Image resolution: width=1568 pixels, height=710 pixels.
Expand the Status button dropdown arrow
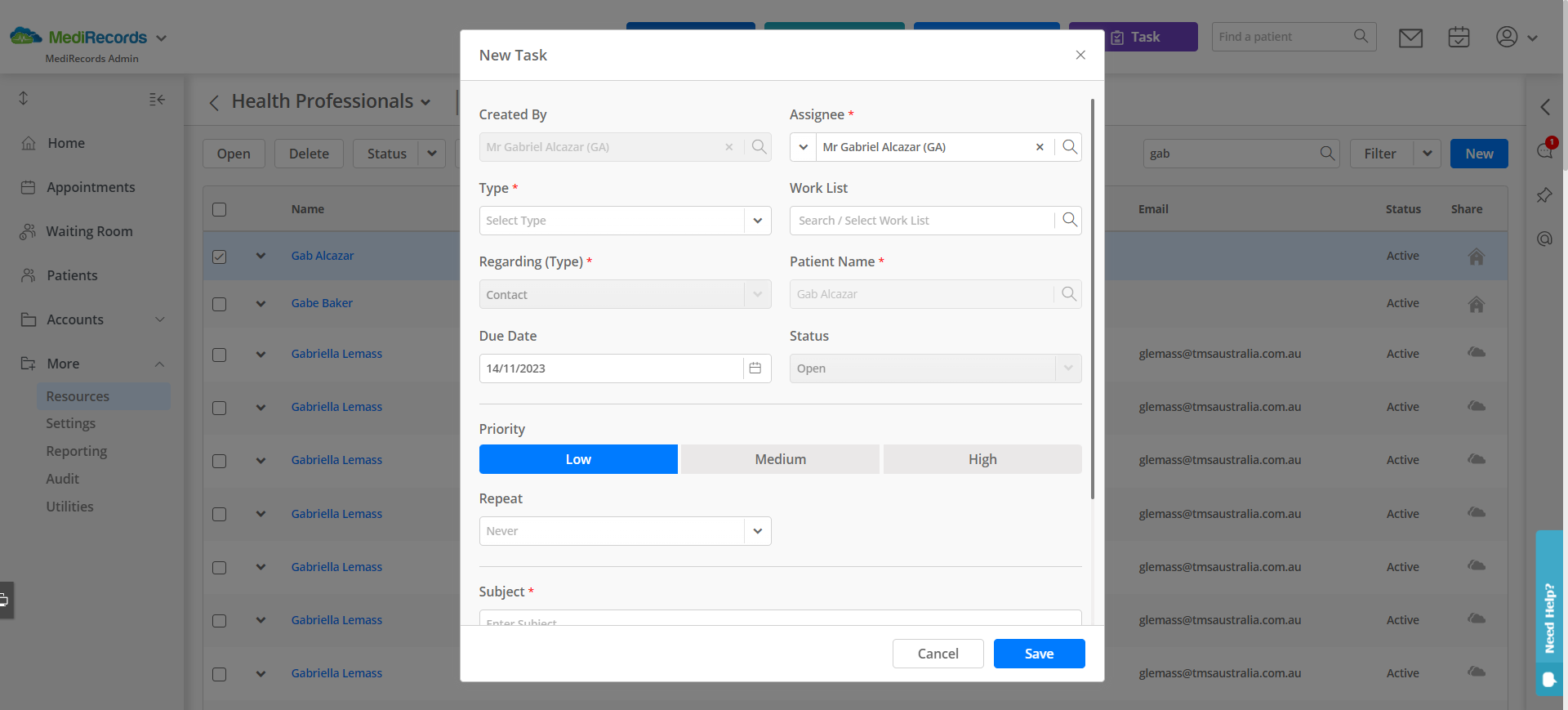(x=432, y=154)
